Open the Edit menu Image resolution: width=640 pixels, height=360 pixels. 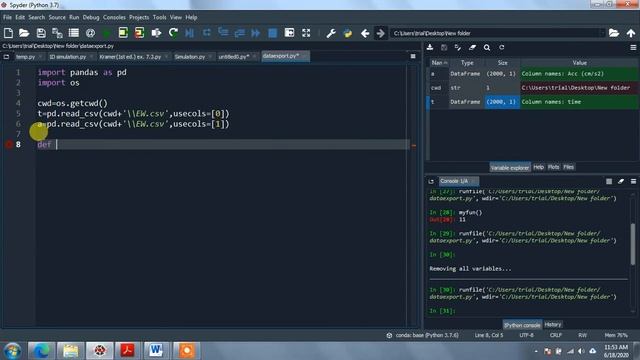tap(20, 17)
